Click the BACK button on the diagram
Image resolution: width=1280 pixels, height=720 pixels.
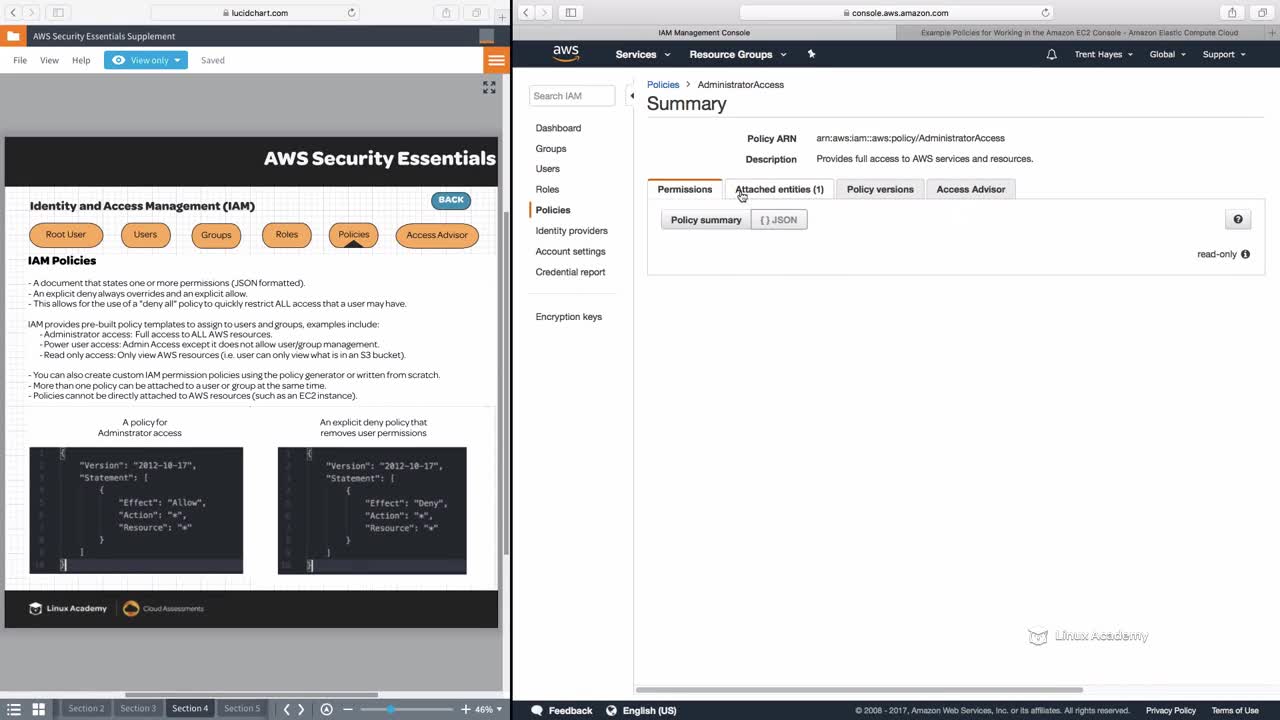point(451,200)
